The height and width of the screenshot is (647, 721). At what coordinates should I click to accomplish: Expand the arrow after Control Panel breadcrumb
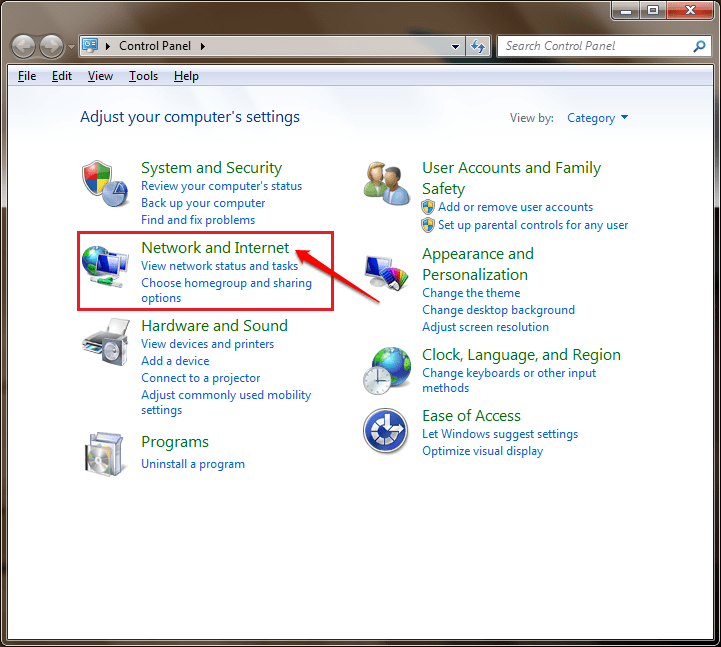click(202, 46)
